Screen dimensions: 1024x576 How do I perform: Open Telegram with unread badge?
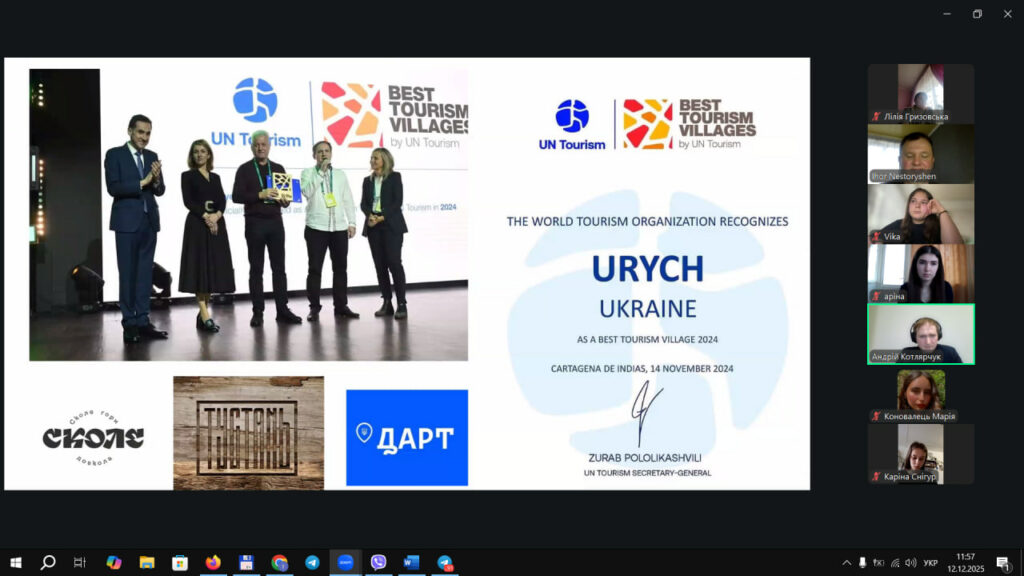click(445, 562)
